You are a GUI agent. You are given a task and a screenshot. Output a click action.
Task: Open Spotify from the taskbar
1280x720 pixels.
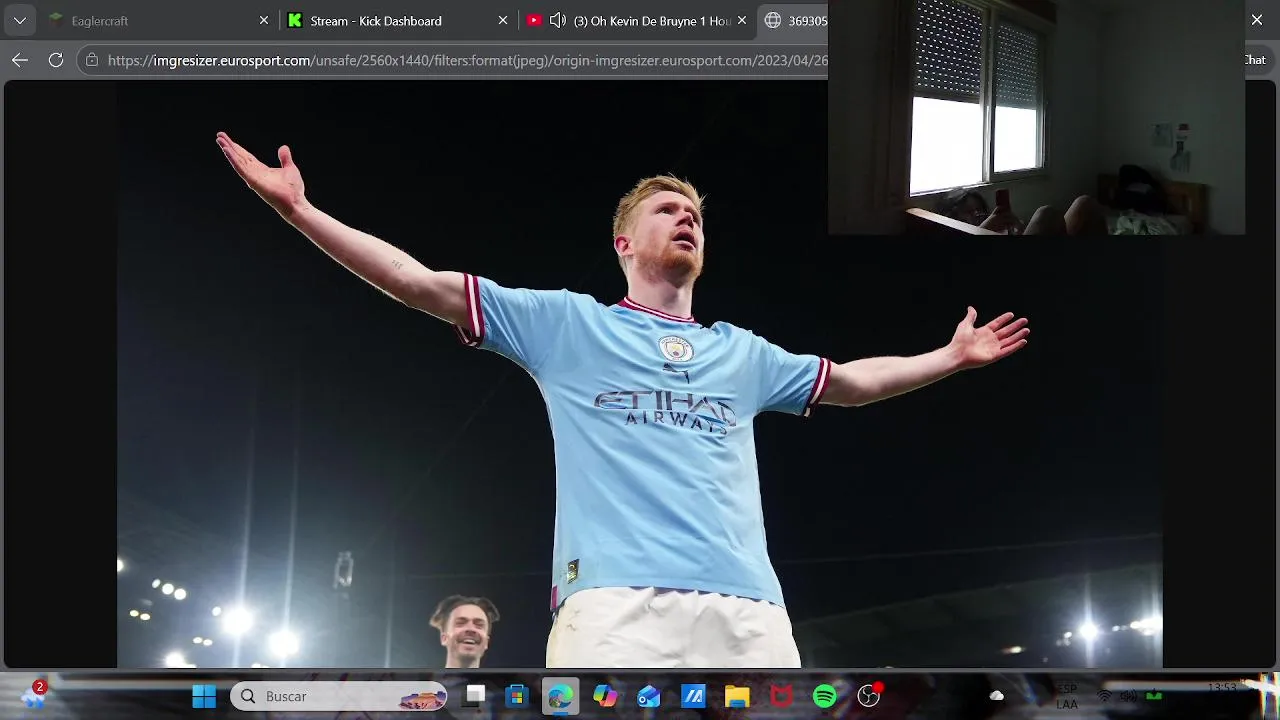point(825,696)
